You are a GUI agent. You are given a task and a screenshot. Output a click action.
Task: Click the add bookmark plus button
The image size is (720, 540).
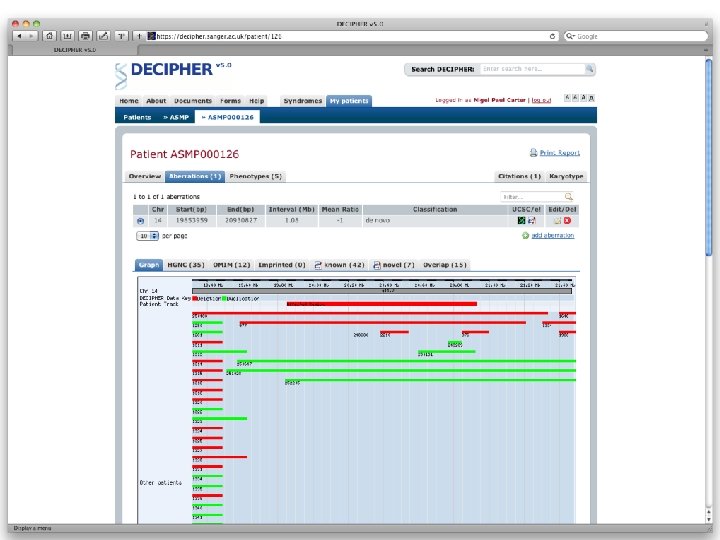139,36
